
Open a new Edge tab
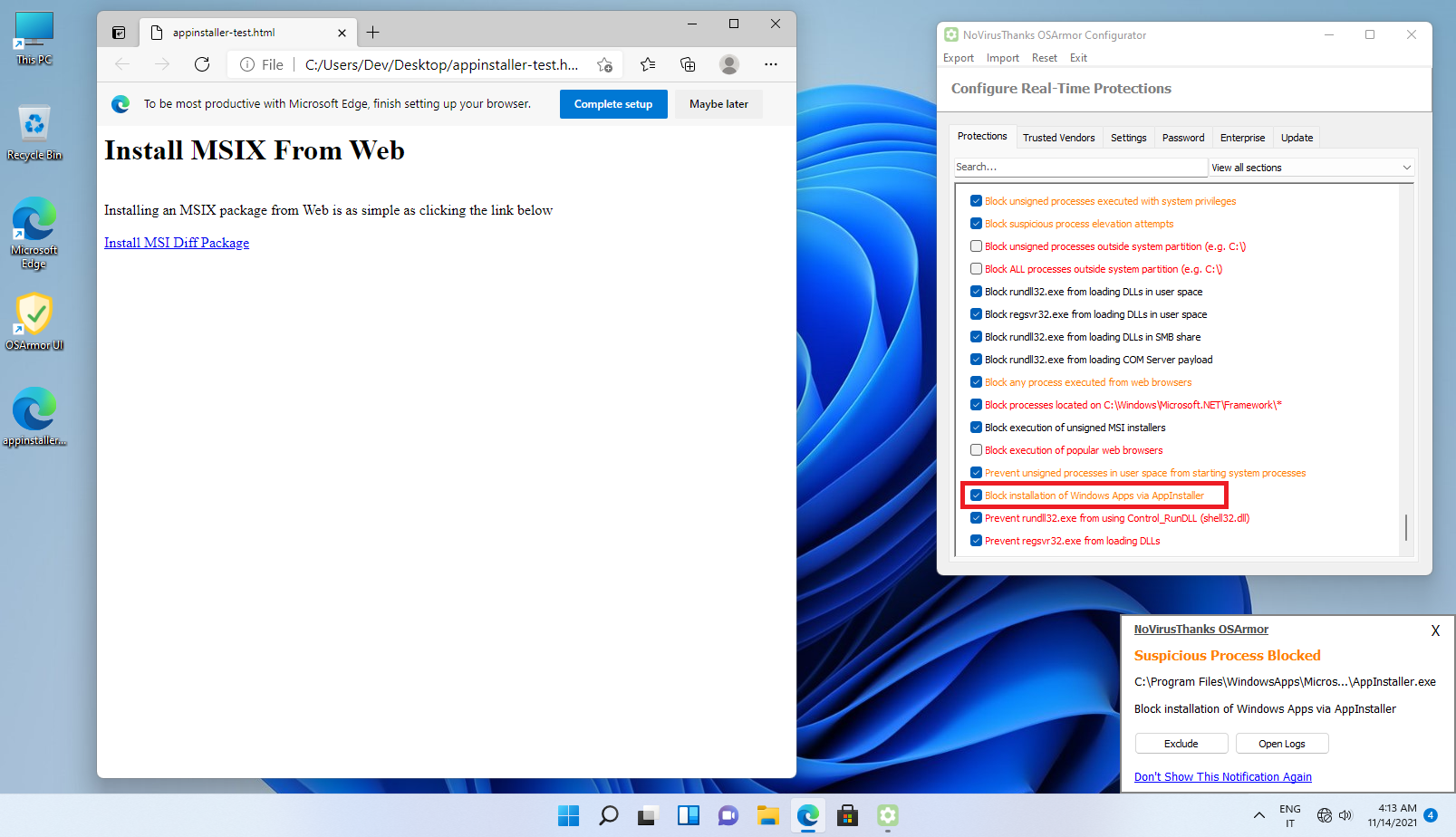click(x=372, y=33)
